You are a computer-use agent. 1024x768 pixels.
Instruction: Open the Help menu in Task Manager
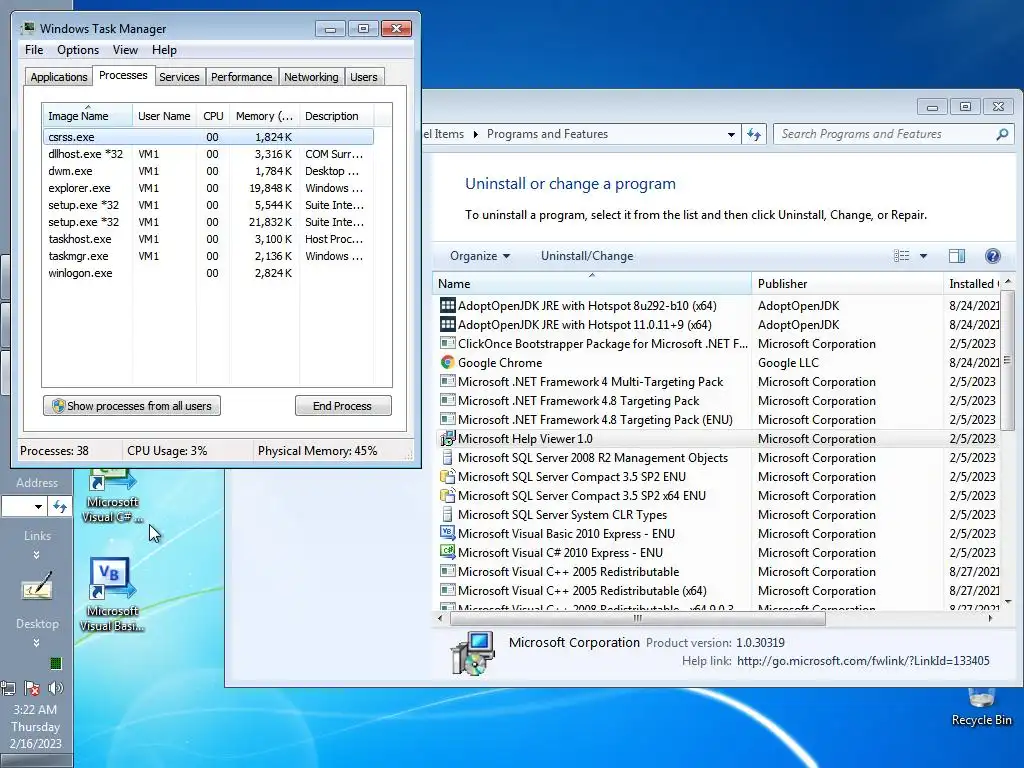tap(164, 50)
